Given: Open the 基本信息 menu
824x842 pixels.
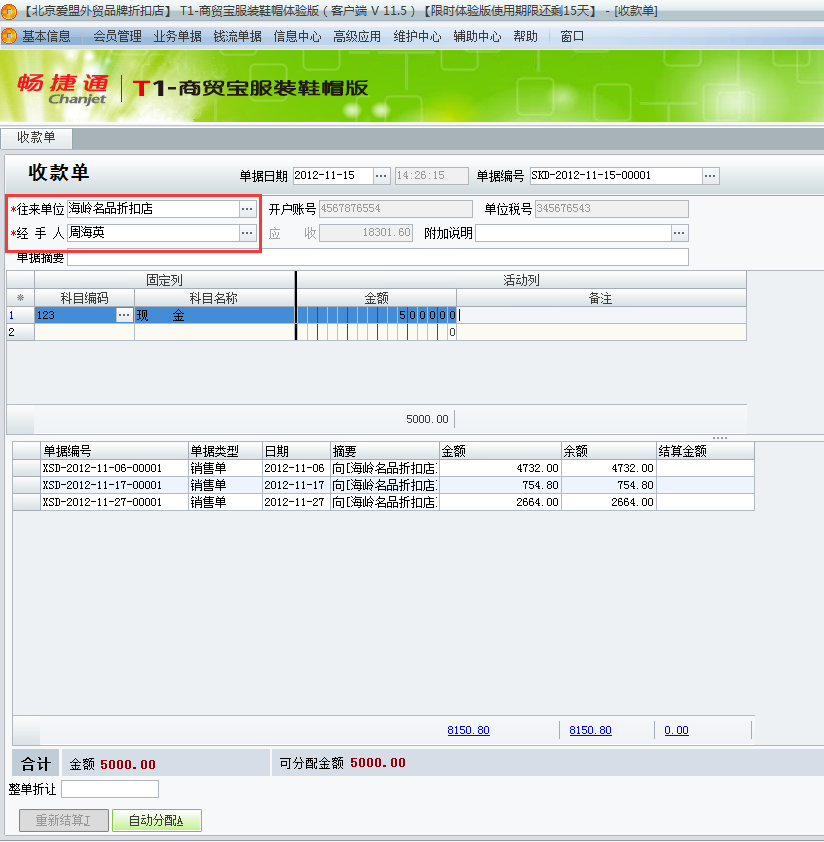Looking at the screenshot, I should 46,37.
